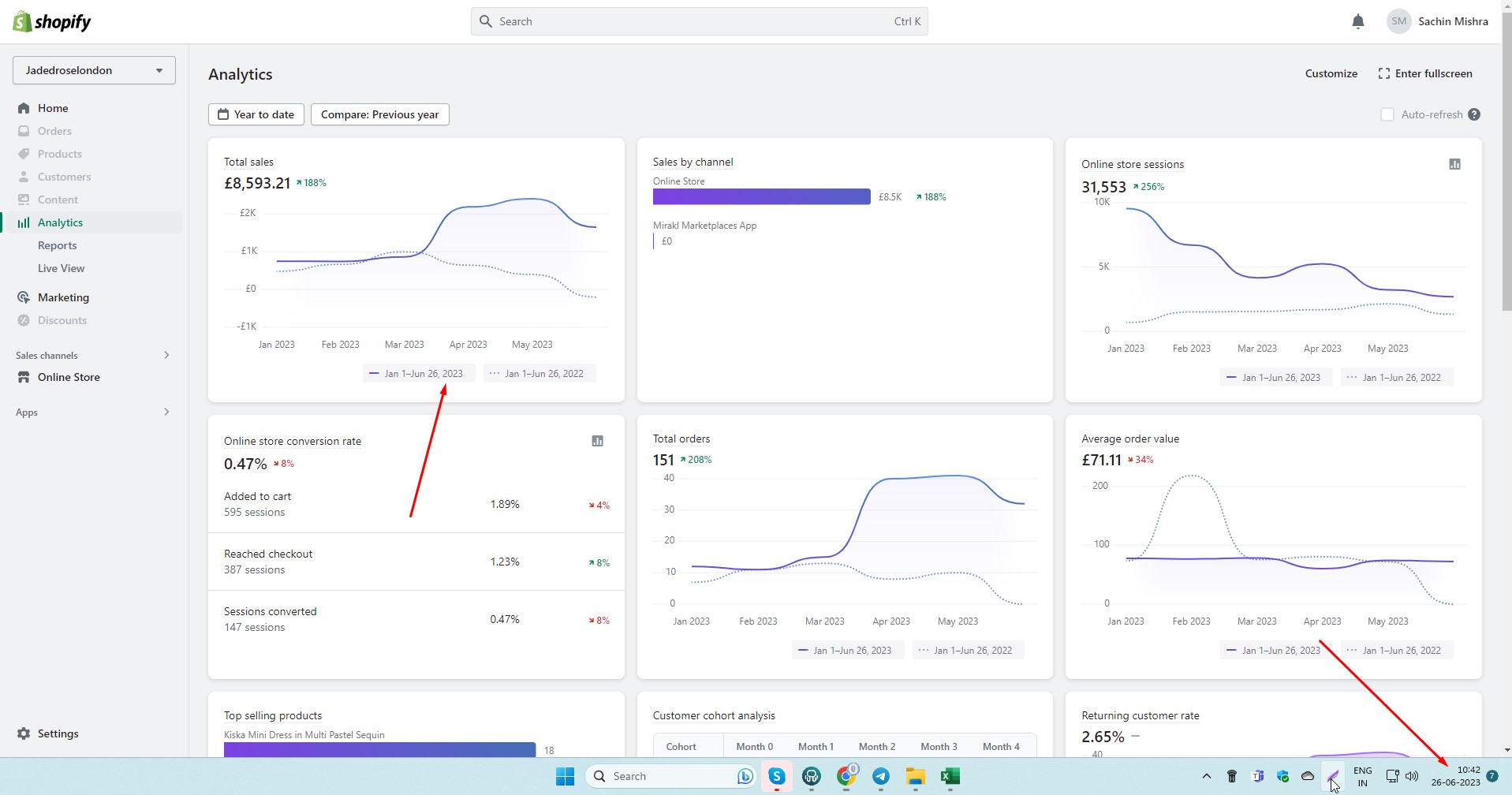Open Chrome from the taskbar
1512x795 pixels.
846,776
